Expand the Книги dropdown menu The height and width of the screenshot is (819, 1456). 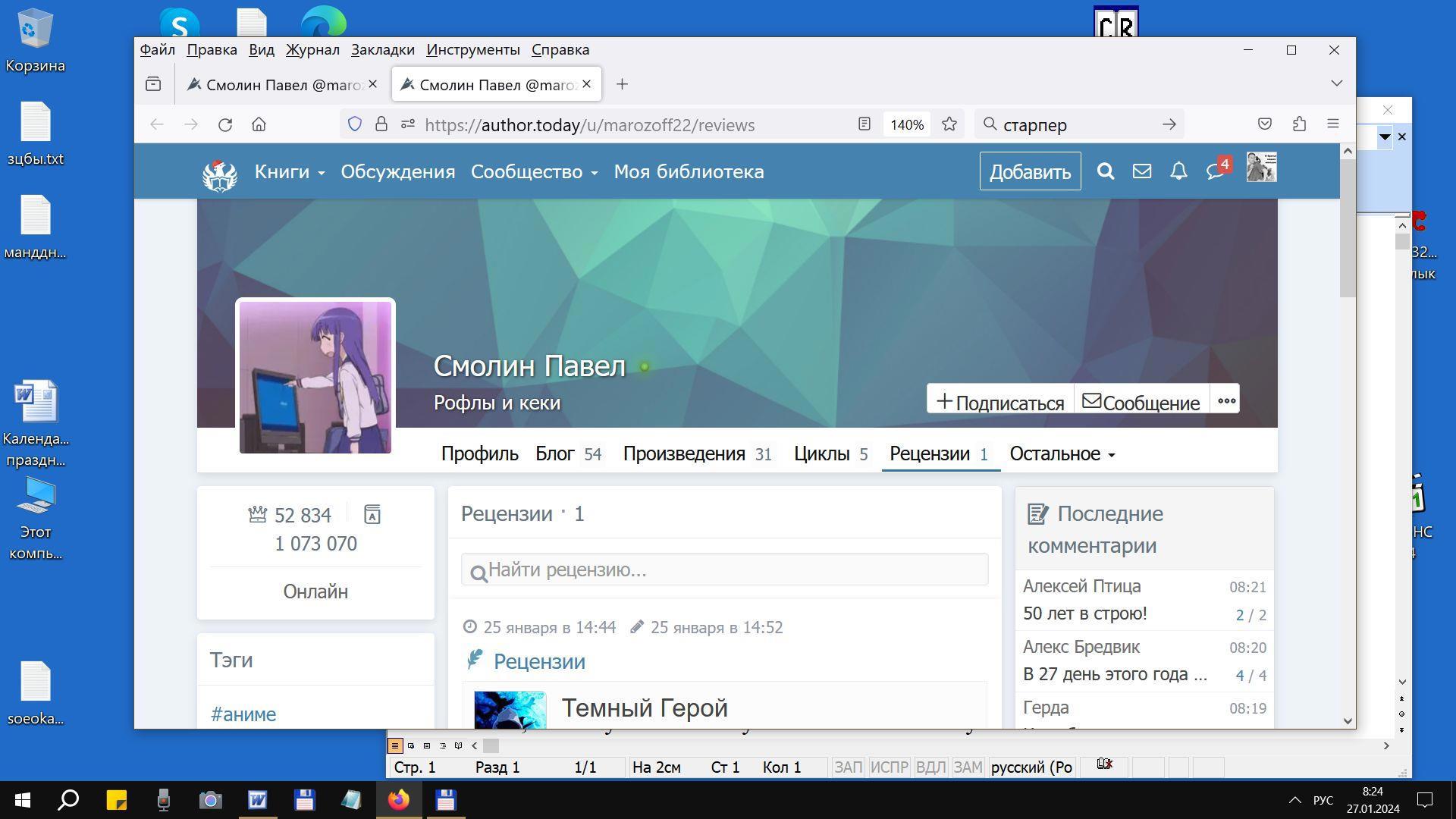[x=290, y=172]
